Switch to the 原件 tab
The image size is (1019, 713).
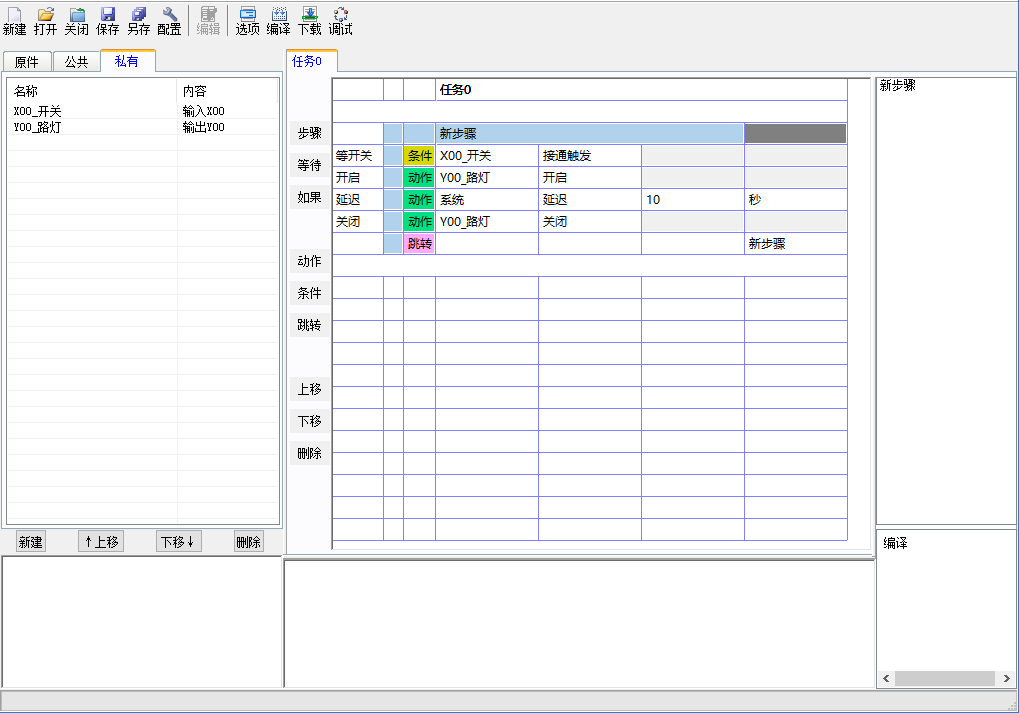pos(26,62)
